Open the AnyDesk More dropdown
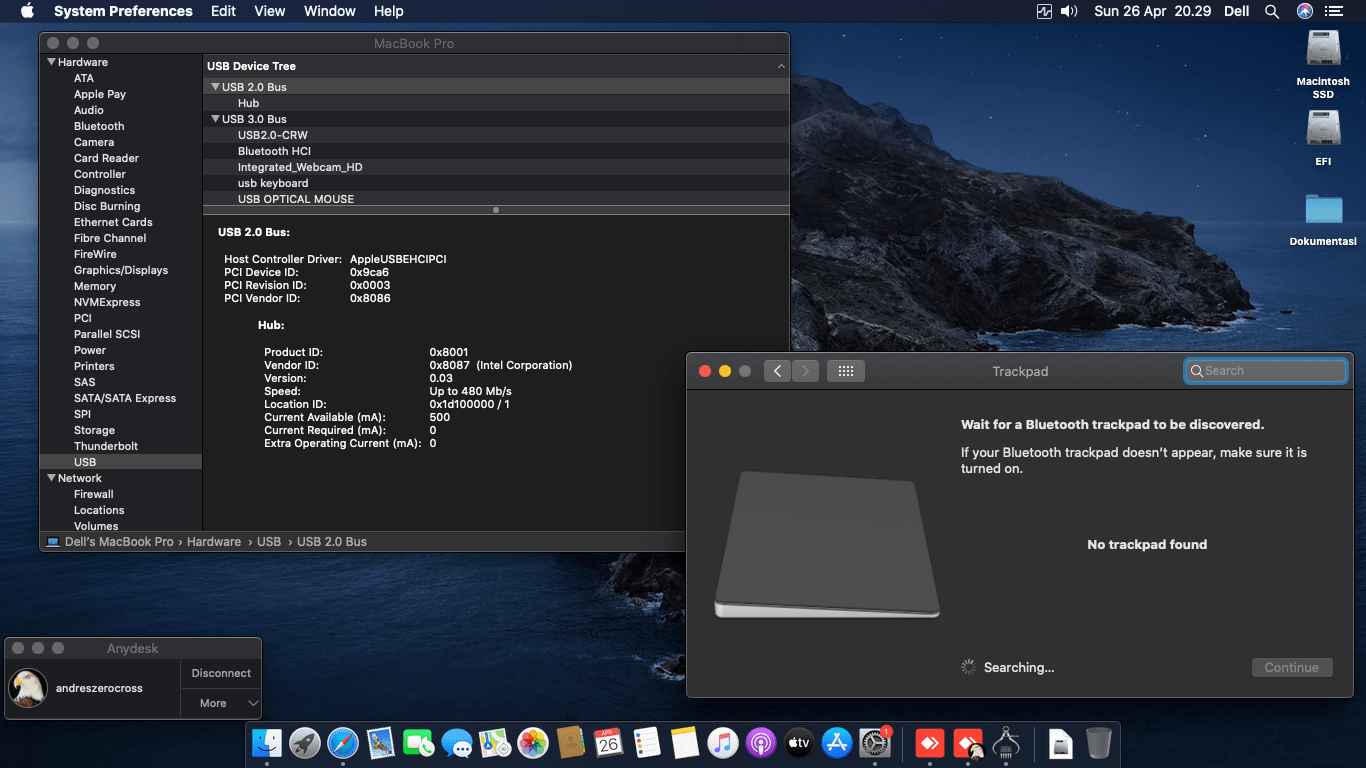 coord(221,703)
